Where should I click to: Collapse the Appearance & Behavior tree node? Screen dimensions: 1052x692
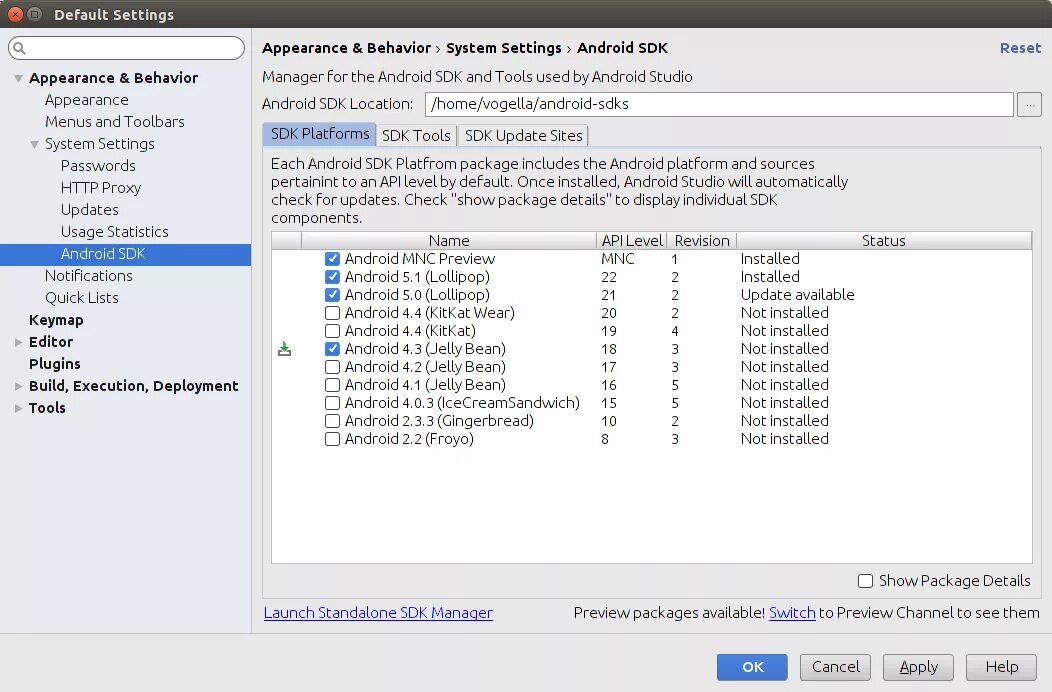pyautogui.click(x=18, y=79)
